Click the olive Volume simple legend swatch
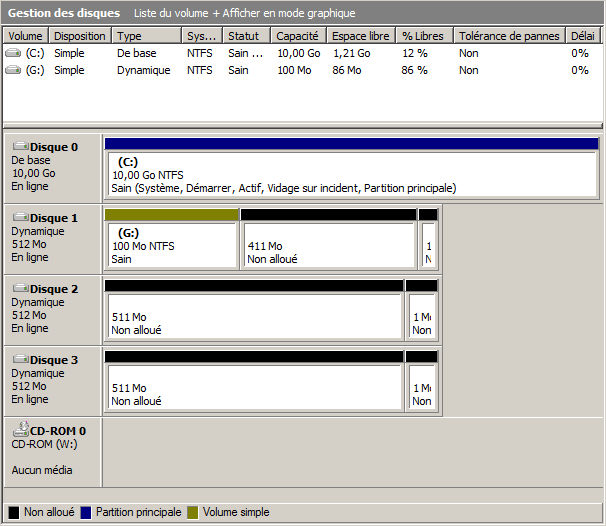 [193, 512]
